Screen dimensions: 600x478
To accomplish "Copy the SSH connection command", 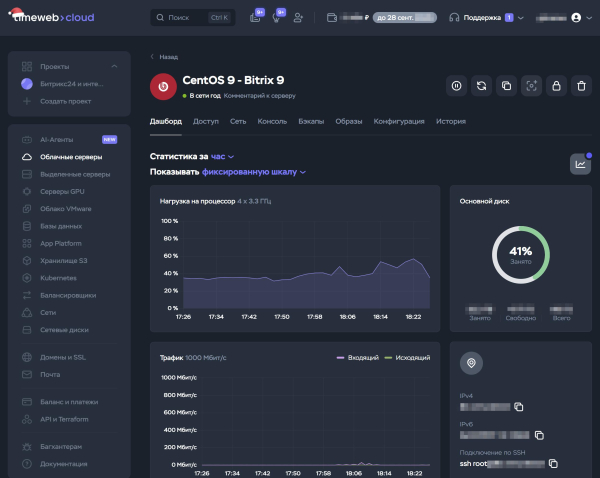I will pos(553,464).
